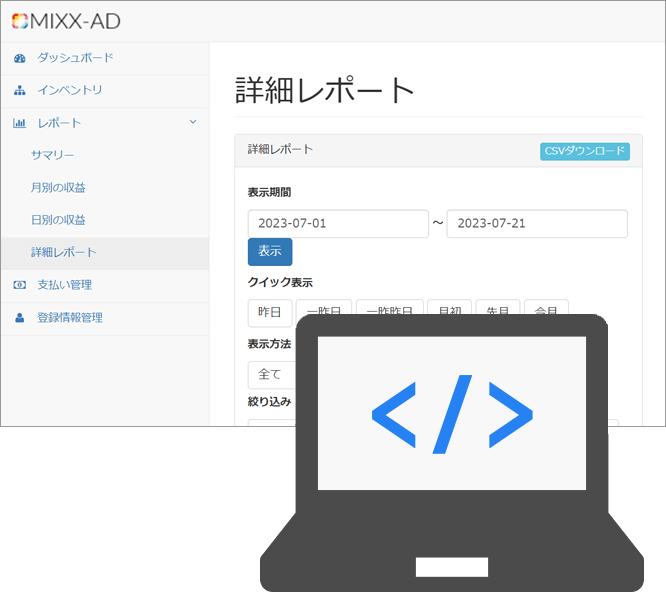Image resolution: width=666 pixels, height=592 pixels.
Task: Click the user icon for 登録情報管理
Action: tap(19, 318)
